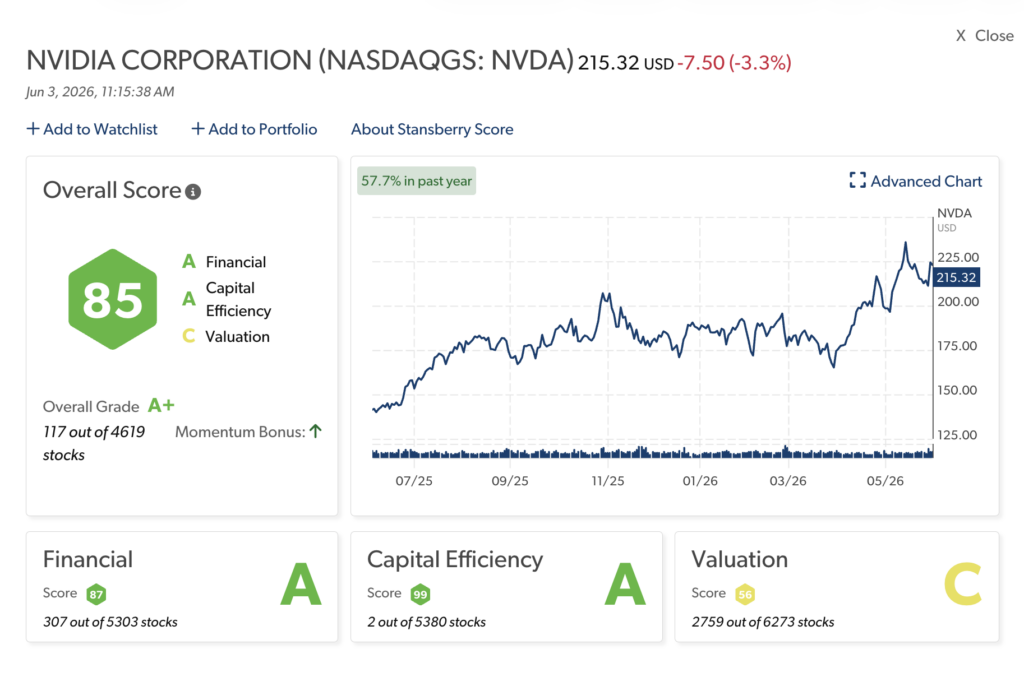
Task: Click the 57.7% in past year badge
Action: [x=417, y=181]
